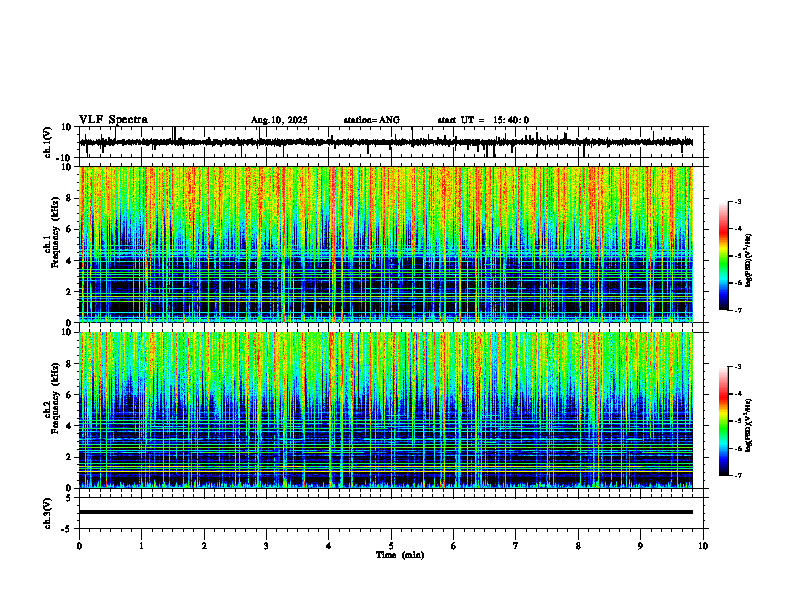Click the "2" tick on the time axis
Viewport: 792px width, 612px height.
204,546
